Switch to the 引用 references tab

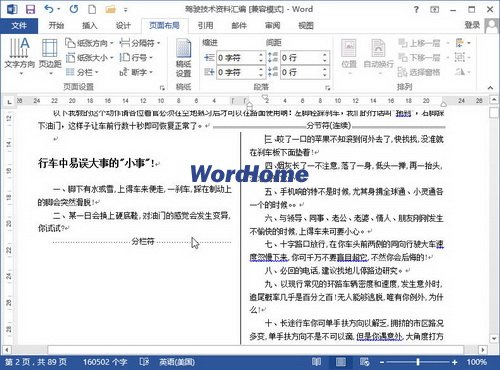click(205, 26)
